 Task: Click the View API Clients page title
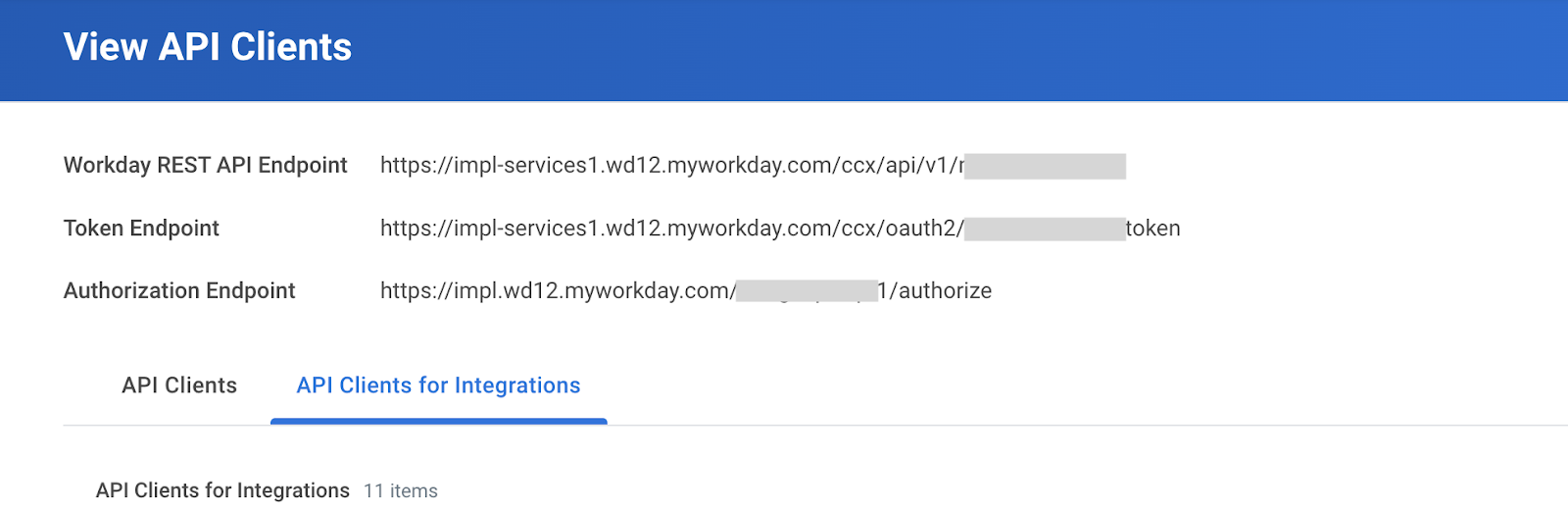pos(207,47)
